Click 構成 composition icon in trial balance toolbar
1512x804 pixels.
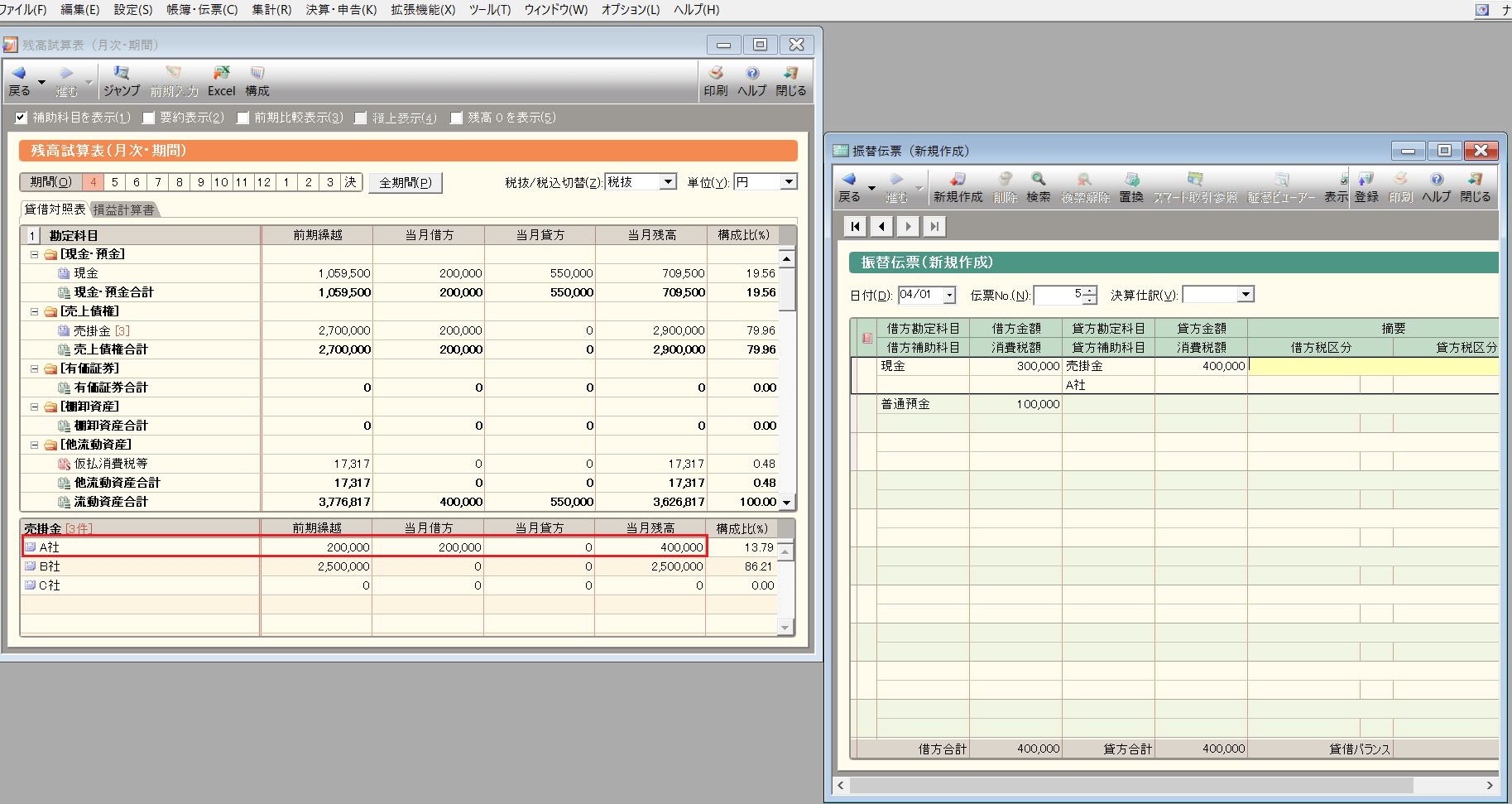(x=257, y=81)
